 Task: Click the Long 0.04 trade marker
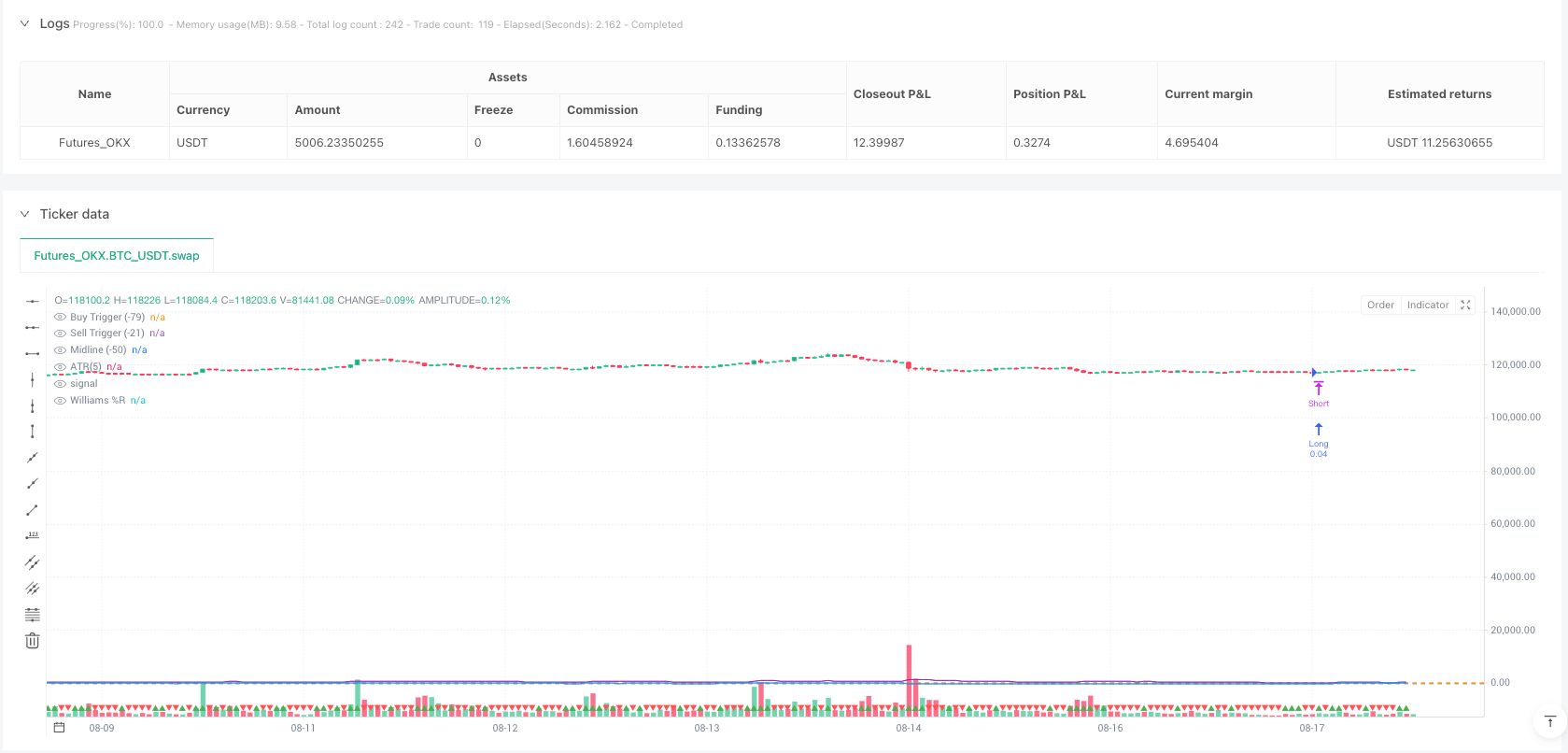[x=1319, y=440]
